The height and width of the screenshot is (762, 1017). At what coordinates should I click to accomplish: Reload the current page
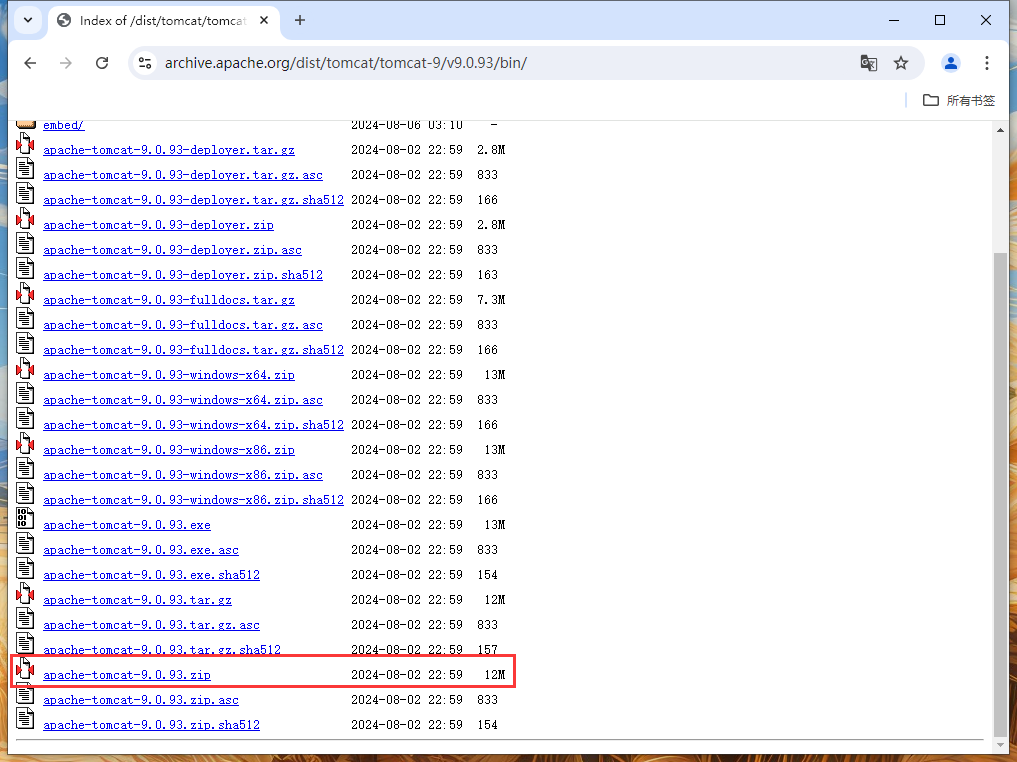pyautogui.click(x=102, y=63)
